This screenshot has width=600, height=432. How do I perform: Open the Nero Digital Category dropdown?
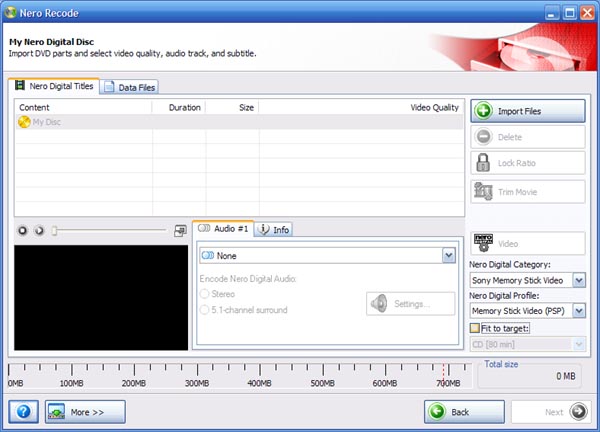click(x=579, y=280)
